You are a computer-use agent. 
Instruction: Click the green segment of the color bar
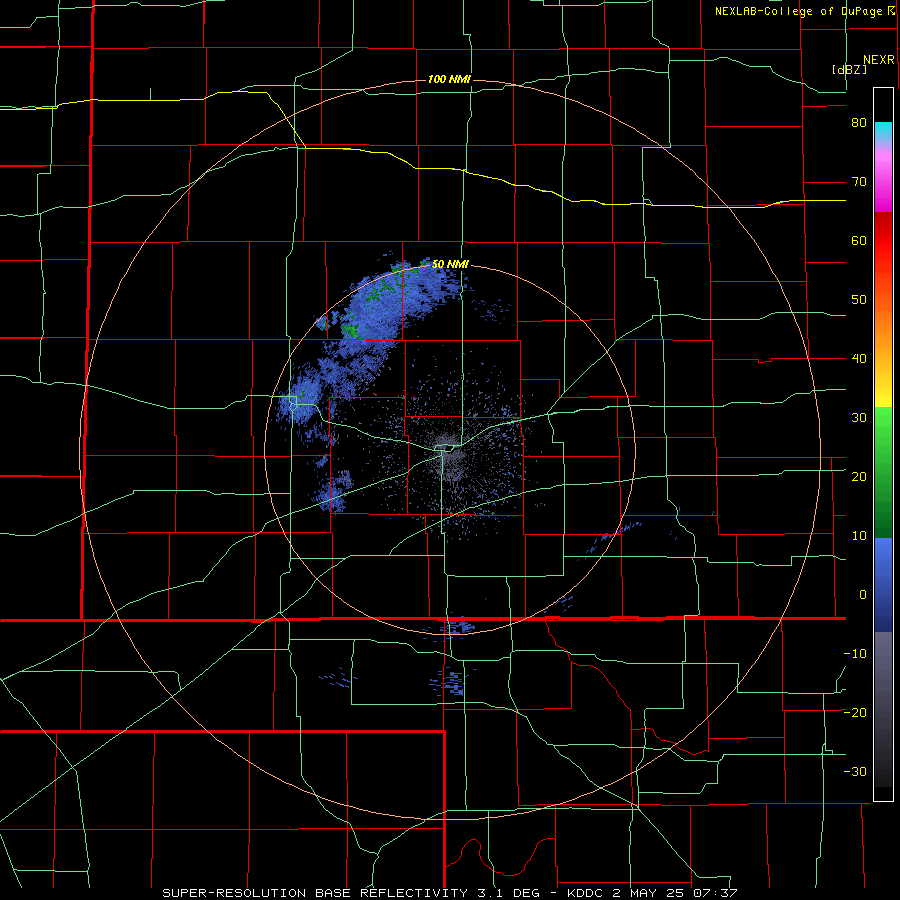(883, 472)
